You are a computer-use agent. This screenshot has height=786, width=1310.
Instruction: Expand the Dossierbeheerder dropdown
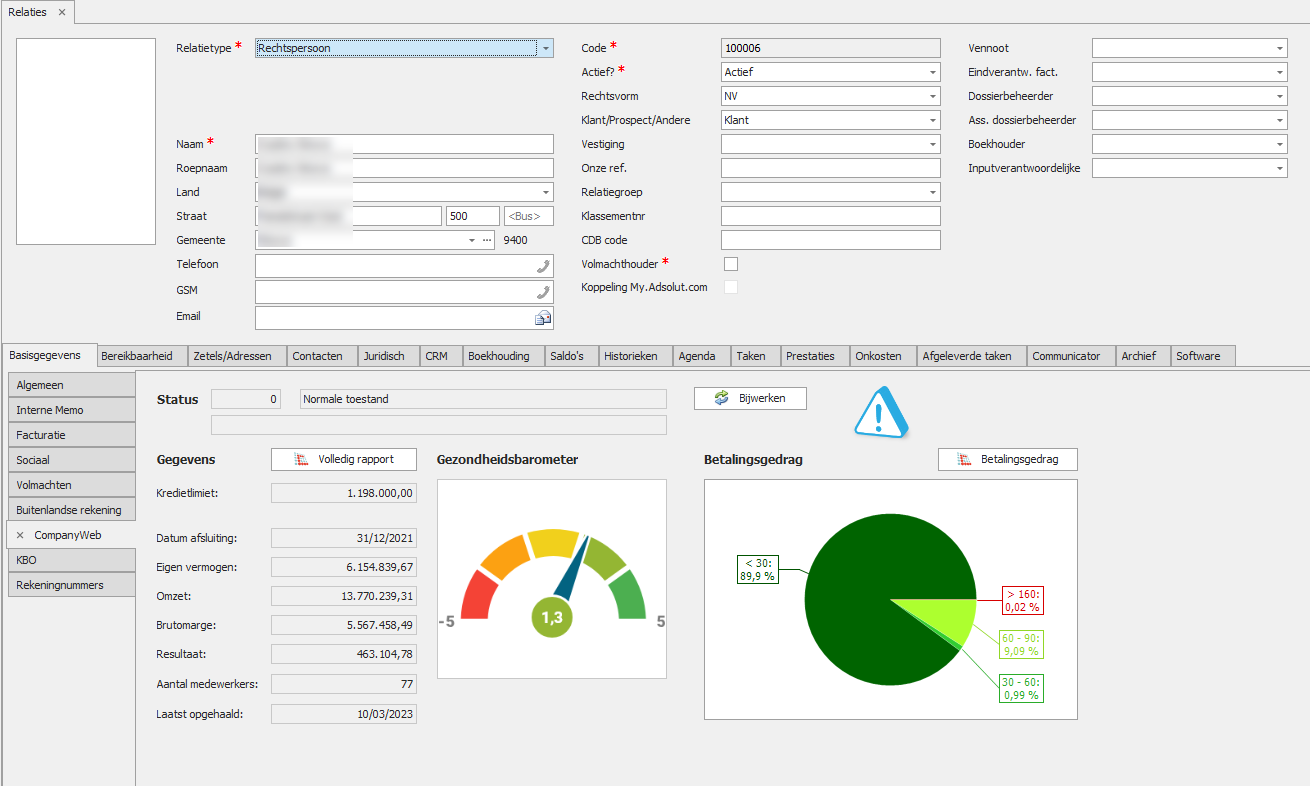(x=1280, y=96)
